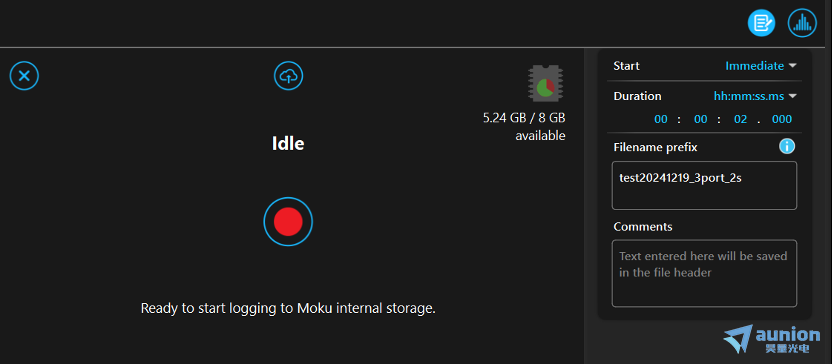Select the duration minutes field
This screenshot has width=832, height=364.
(x=700, y=119)
